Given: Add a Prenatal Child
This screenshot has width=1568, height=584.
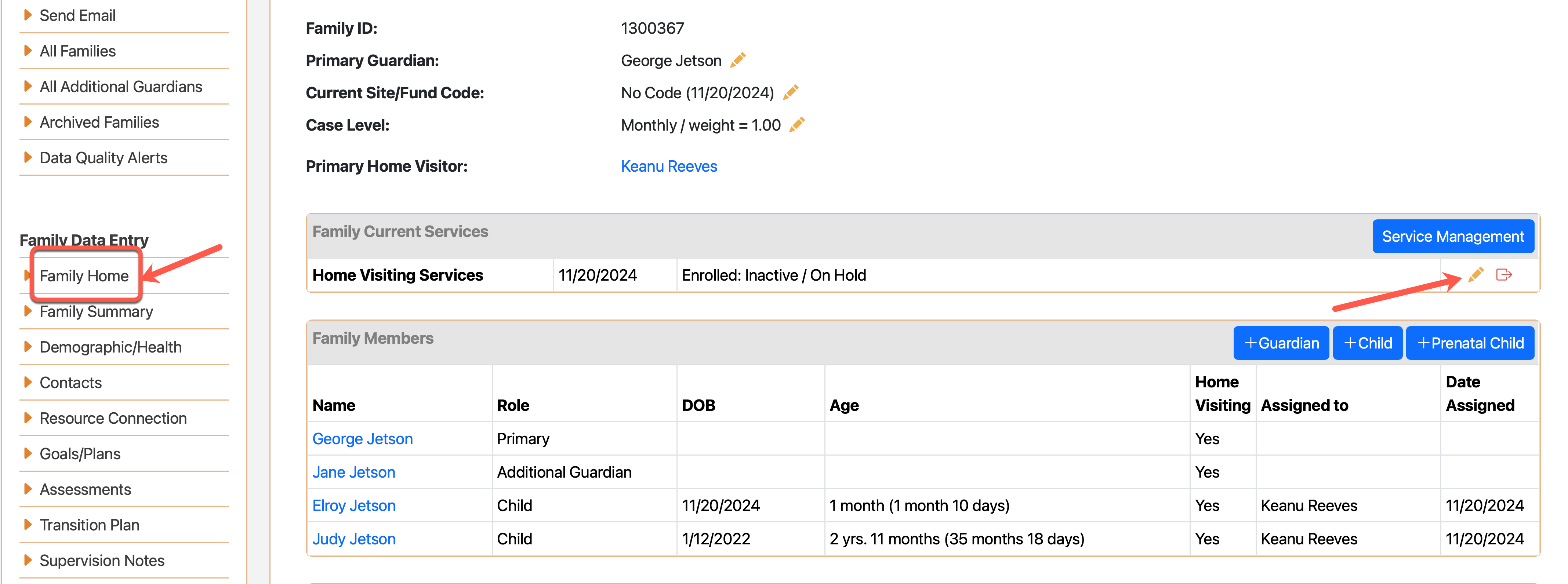Looking at the screenshot, I should tap(1470, 343).
